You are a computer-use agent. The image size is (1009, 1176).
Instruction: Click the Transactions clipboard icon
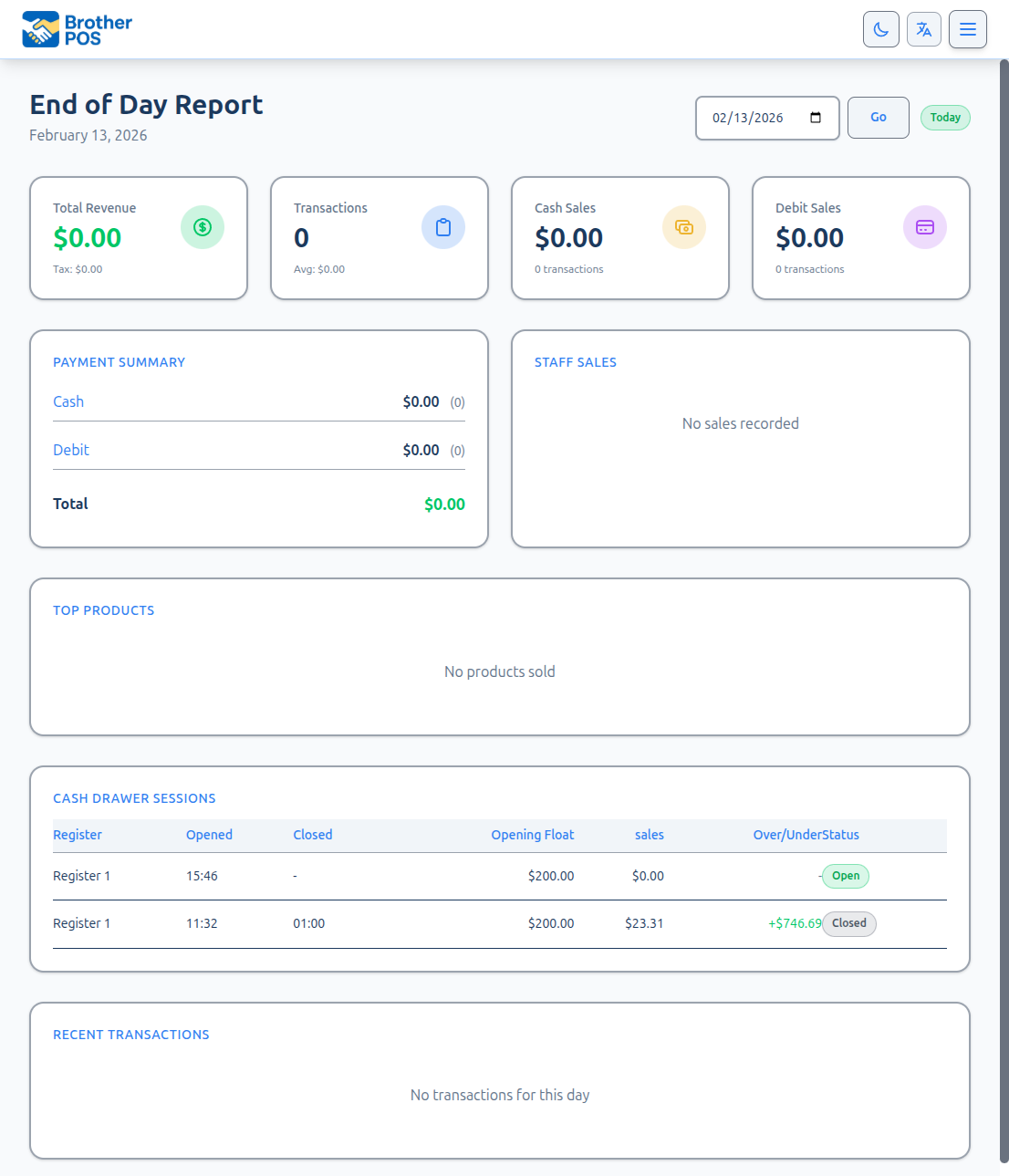443,226
